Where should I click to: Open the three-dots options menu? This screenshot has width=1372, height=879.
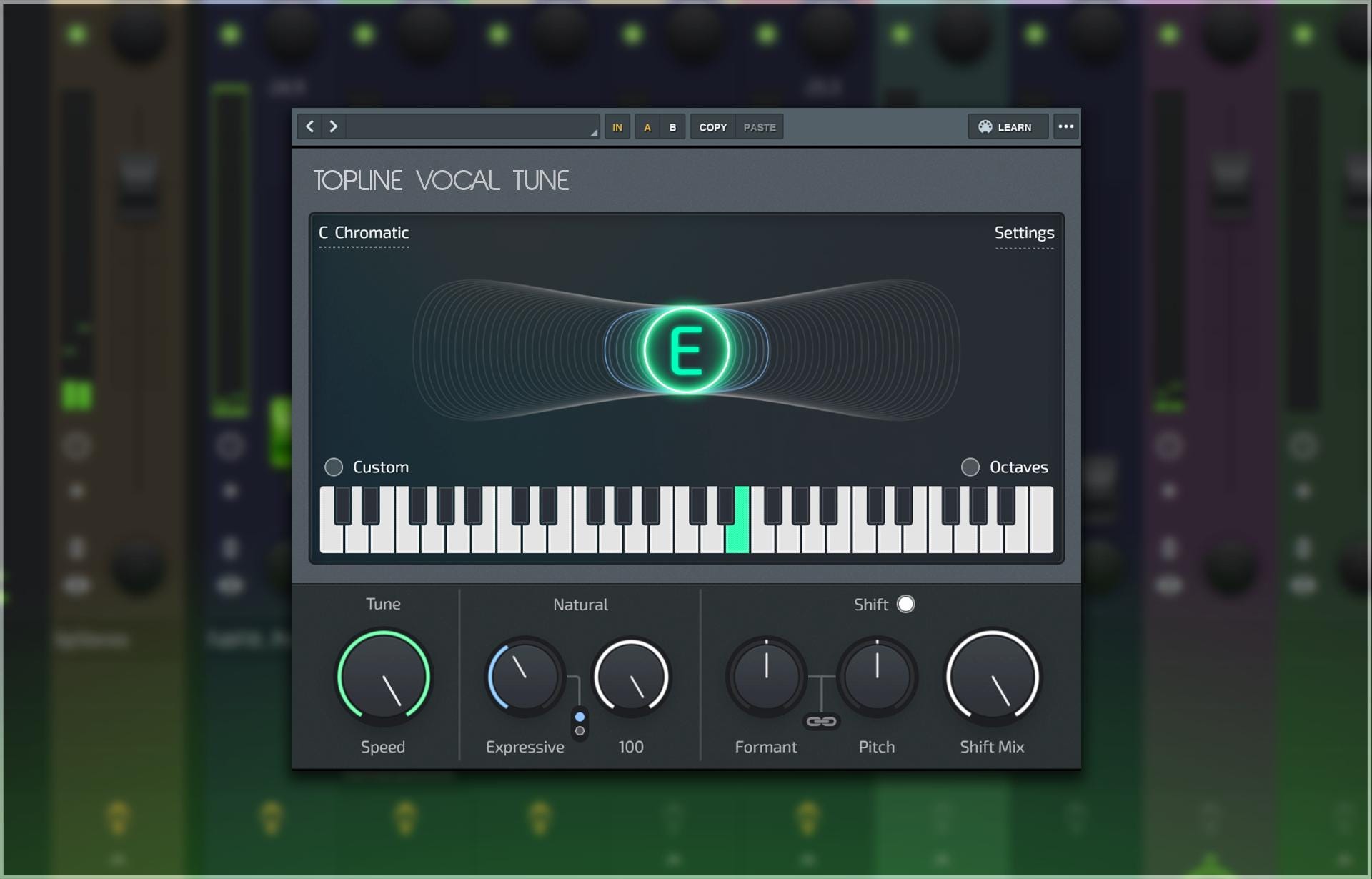click(x=1065, y=127)
